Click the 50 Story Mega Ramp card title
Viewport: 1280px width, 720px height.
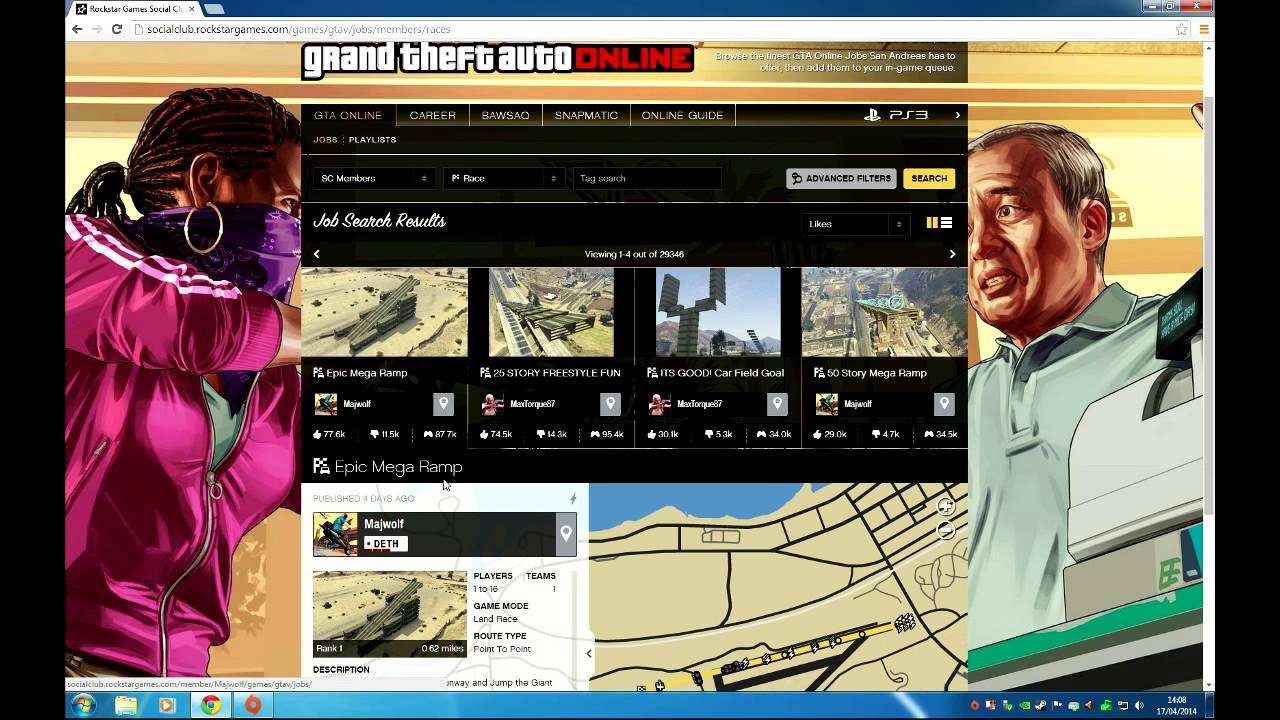tap(877, 373)
